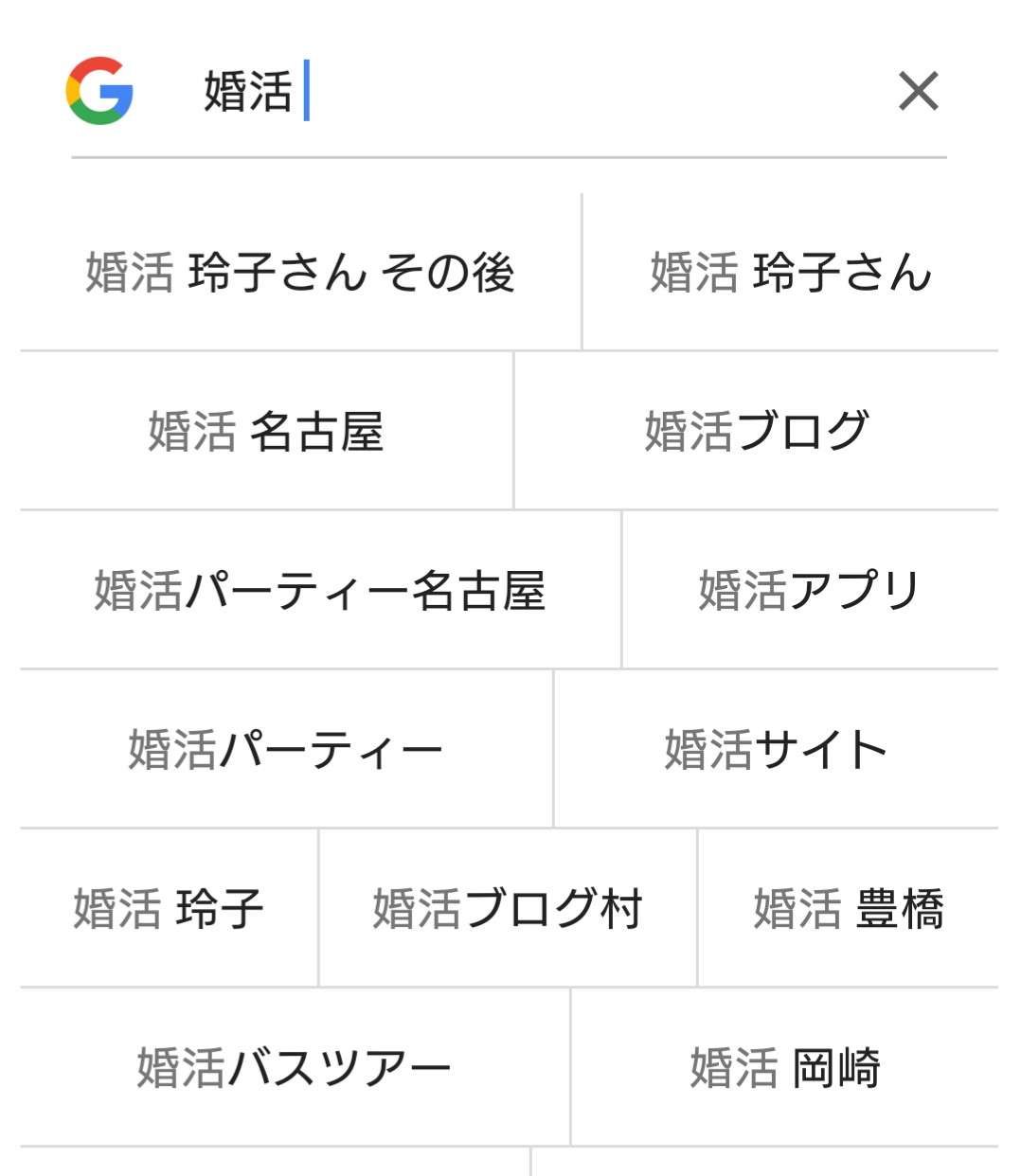Viewport: 1021px width, 1176px height.
Task: Focus the search field containing 婚活
Action: pyautogui.click(x=530, y=92)
